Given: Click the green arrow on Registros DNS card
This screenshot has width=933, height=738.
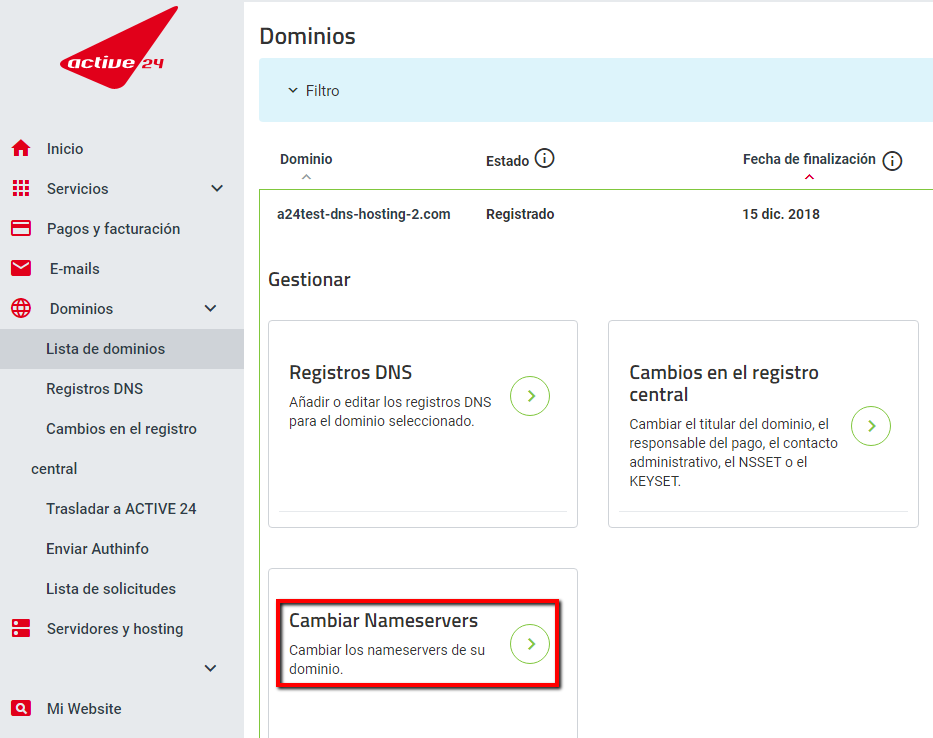Looking at the screenshot, I should click(530, 396).
